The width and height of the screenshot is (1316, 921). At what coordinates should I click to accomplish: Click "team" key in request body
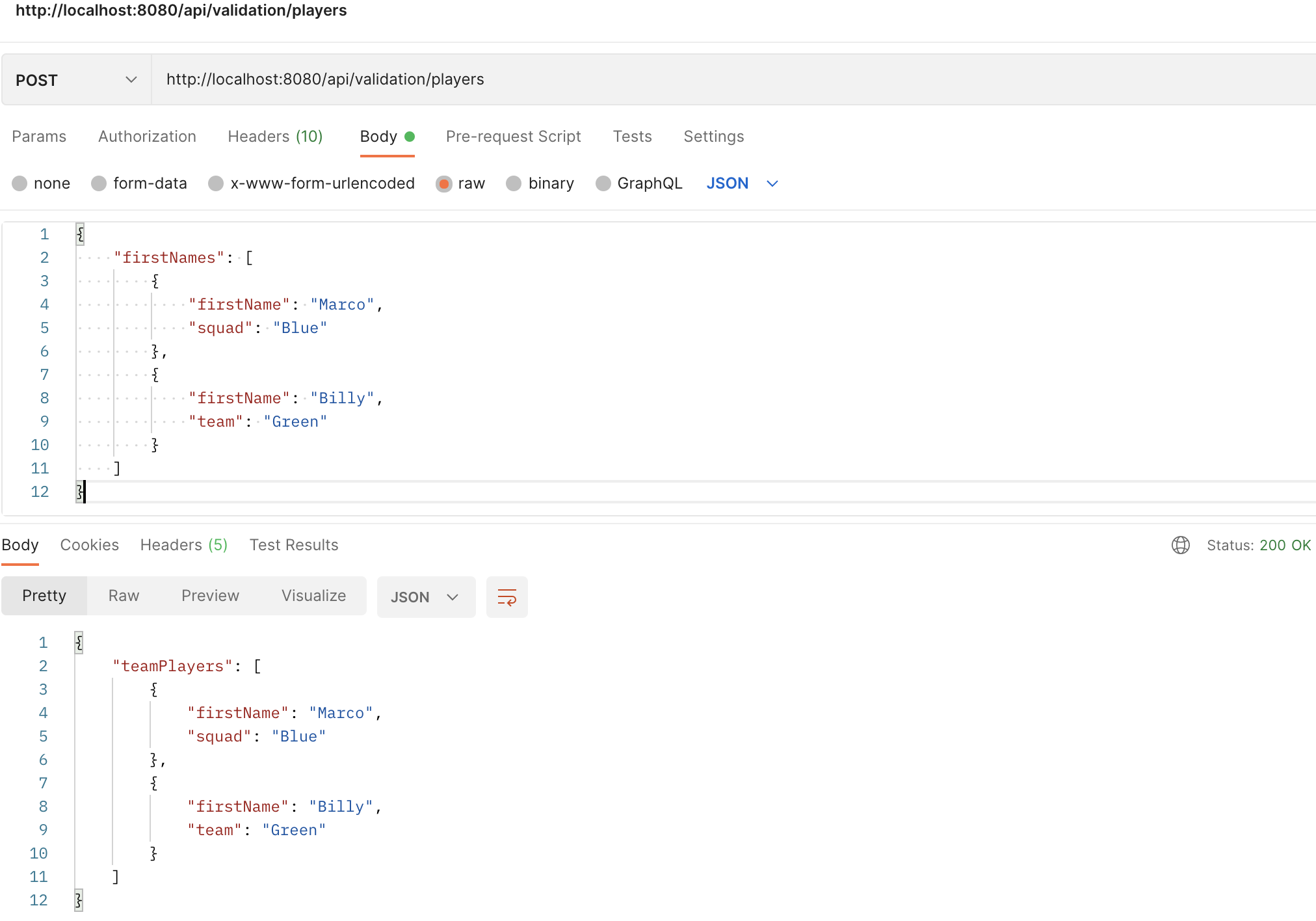(216, 421)
